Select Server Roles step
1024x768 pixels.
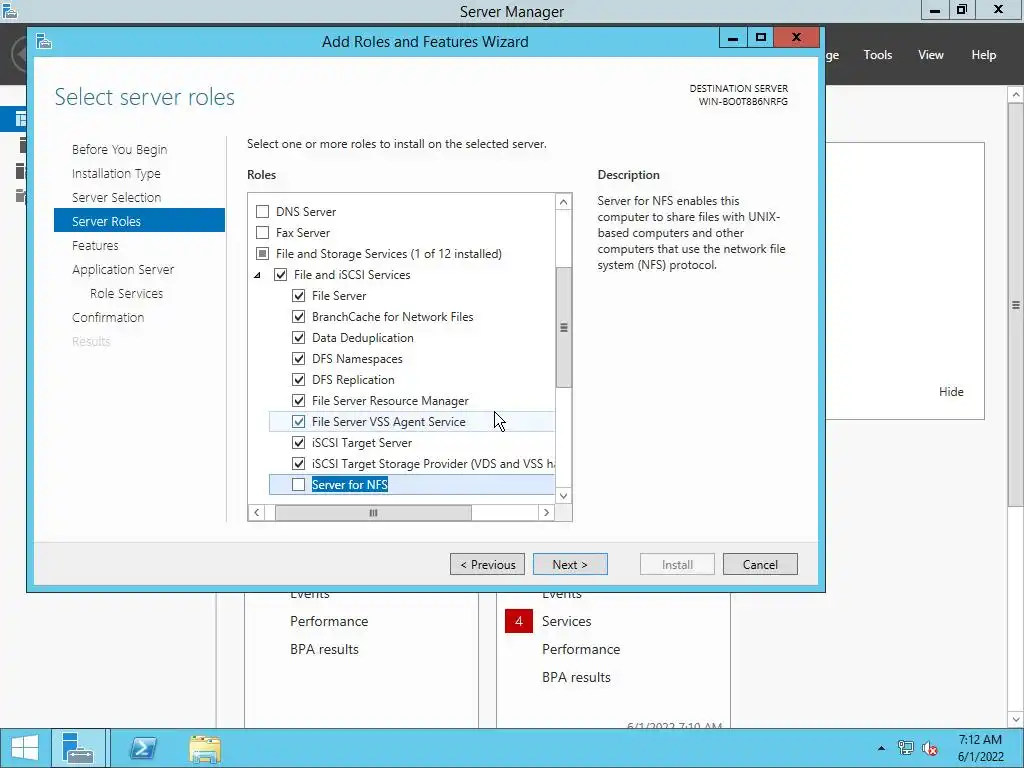point(139,221)
